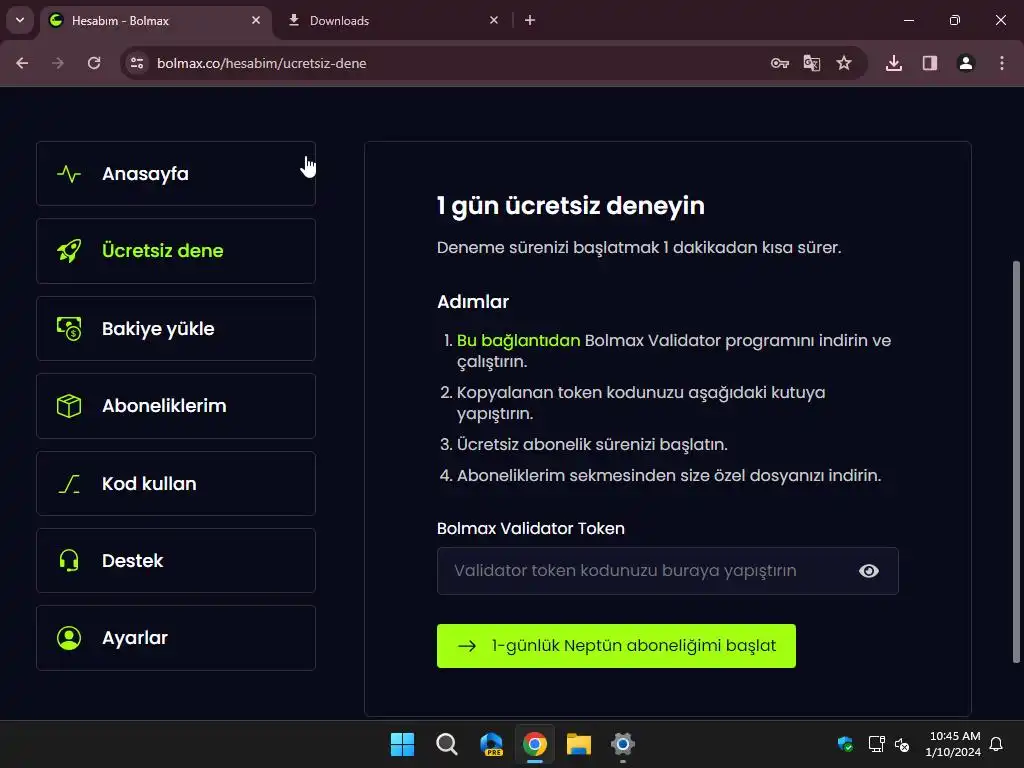The image size is (1024, 768).
Task: Click money icon beside Bakiye yükle
Action: point(69,328)
